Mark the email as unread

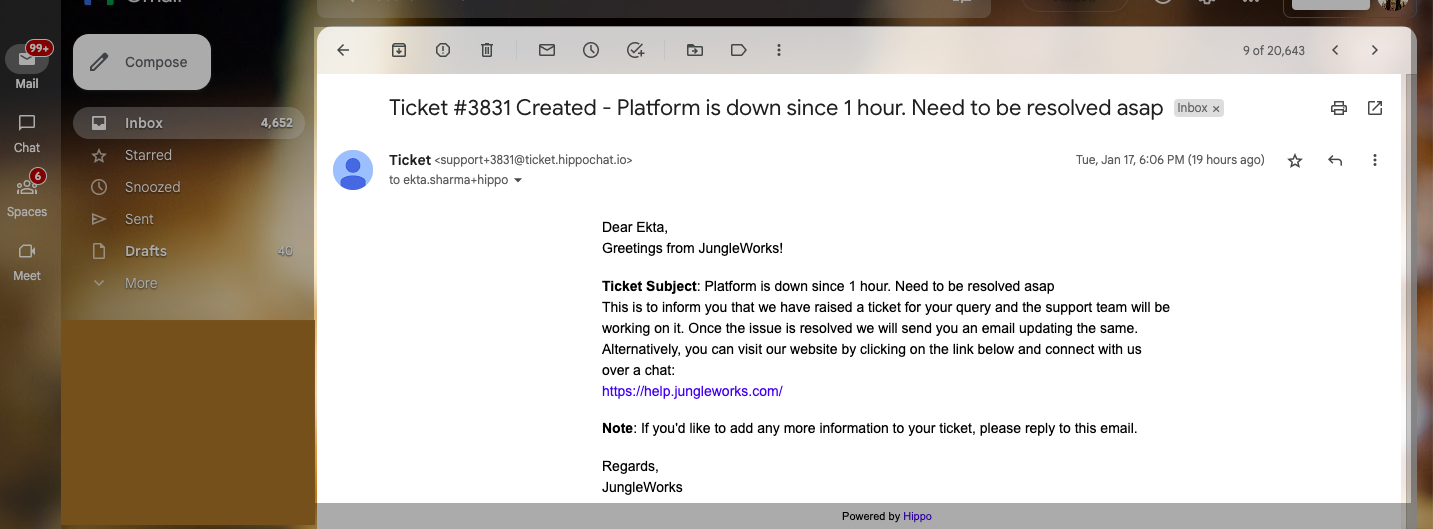pyautogui.click(x=547, y=50)
